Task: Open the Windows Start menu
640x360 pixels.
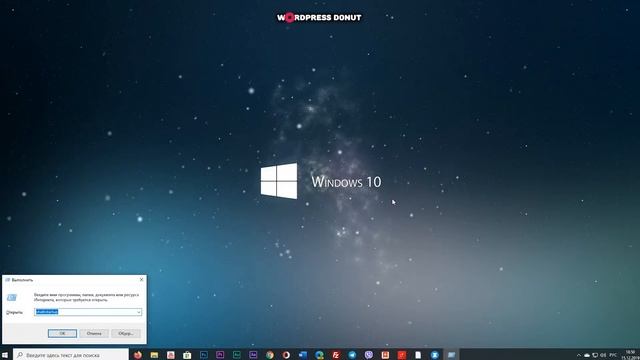Action: click(x=5, y=355)
